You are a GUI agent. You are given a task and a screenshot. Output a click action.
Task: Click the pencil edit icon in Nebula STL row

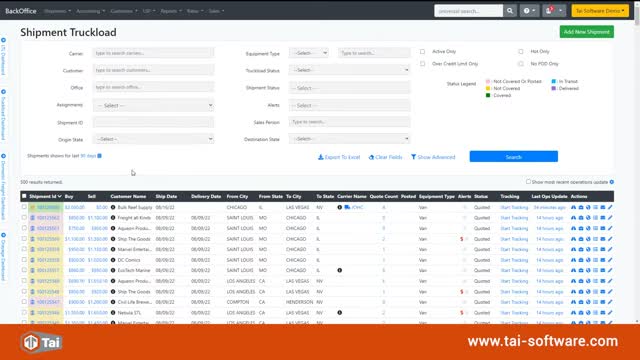610,313
